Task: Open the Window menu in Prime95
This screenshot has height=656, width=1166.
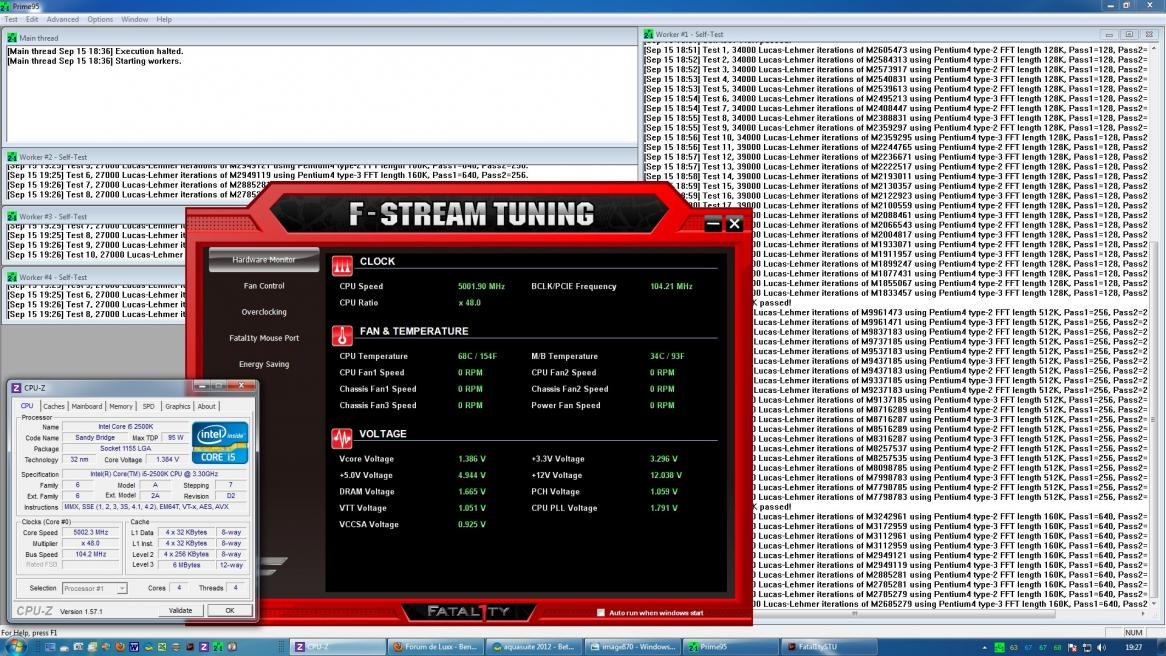Action: (x=135, y=19)
